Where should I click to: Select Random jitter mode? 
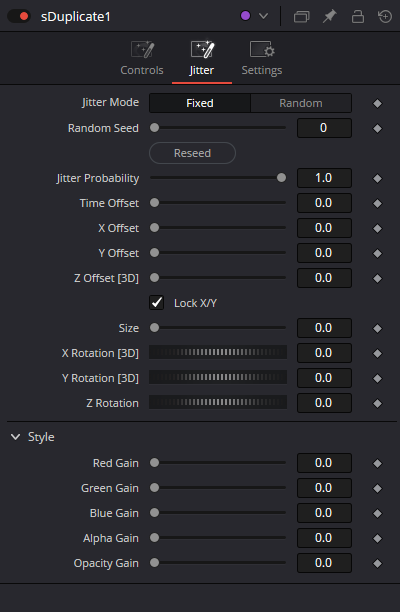click(x=301, y=103)
